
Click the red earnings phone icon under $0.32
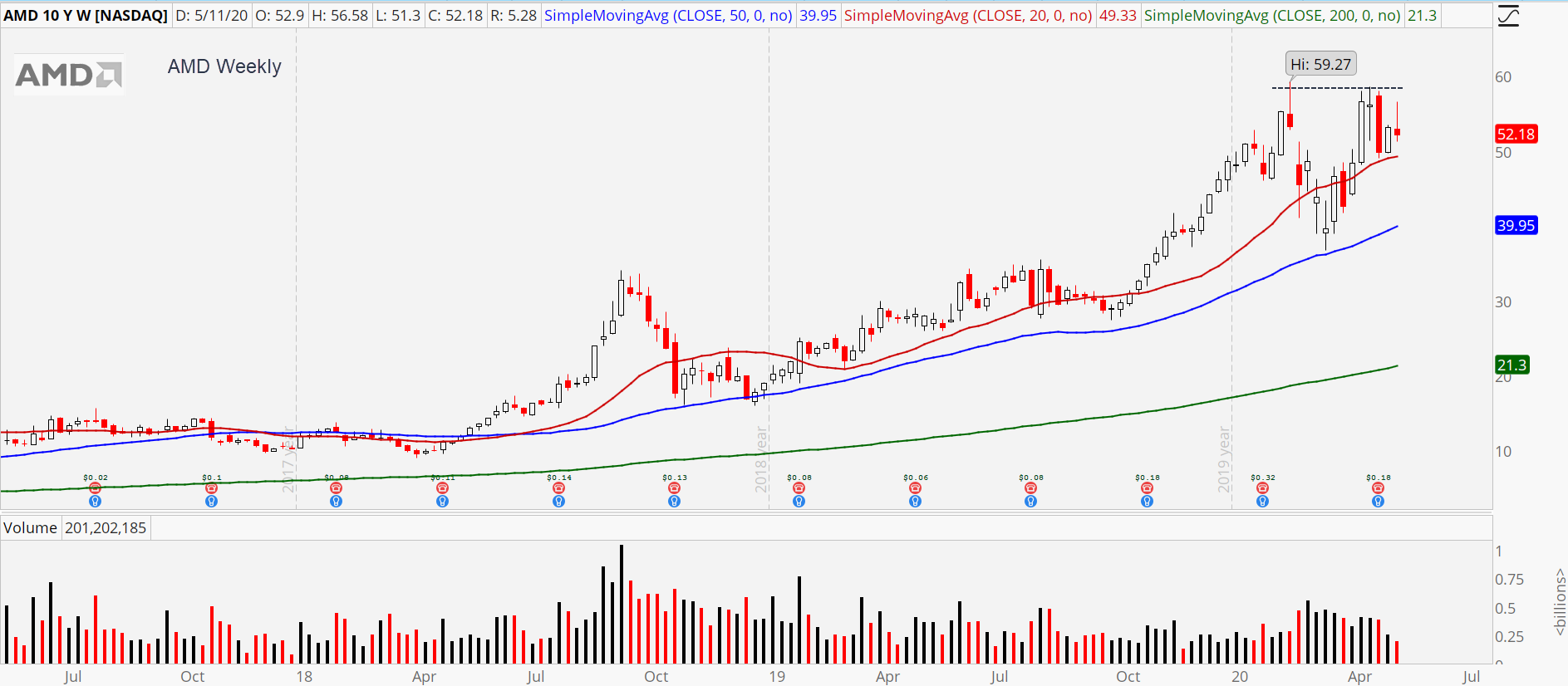point(1262,488)
